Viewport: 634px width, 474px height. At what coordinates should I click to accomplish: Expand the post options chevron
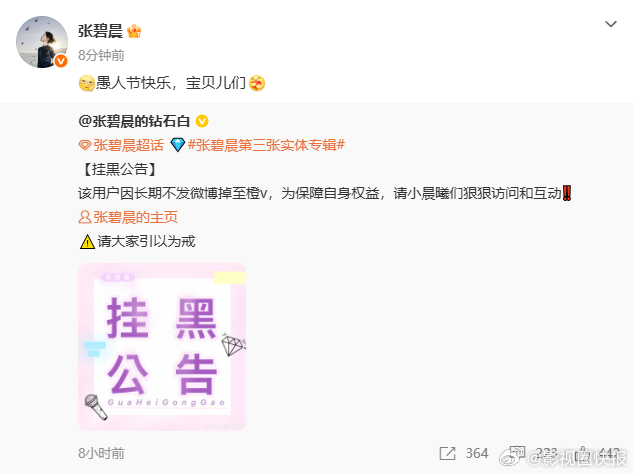pos(611,24)
